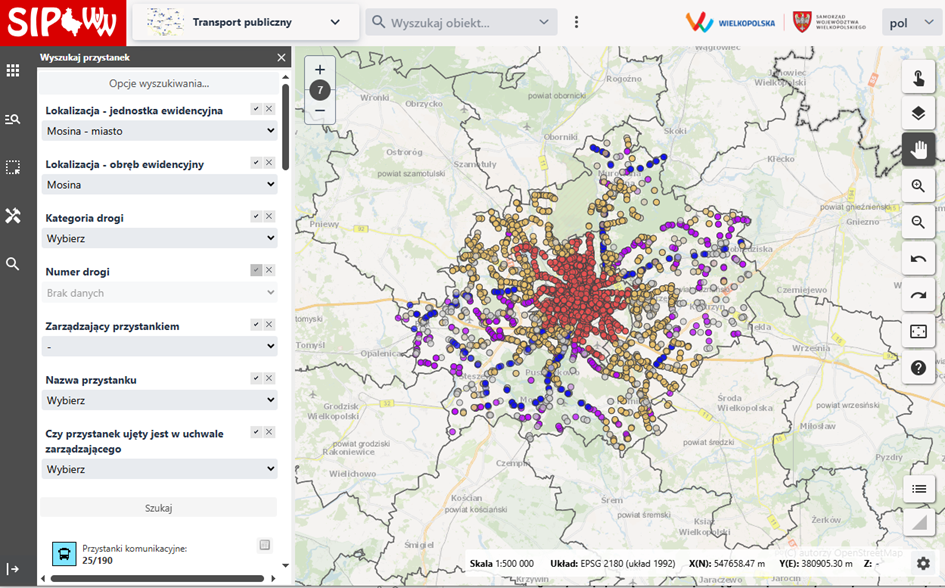Open the layers panel tool
This screenshot has height=588, width=945.
click(918, 113)
